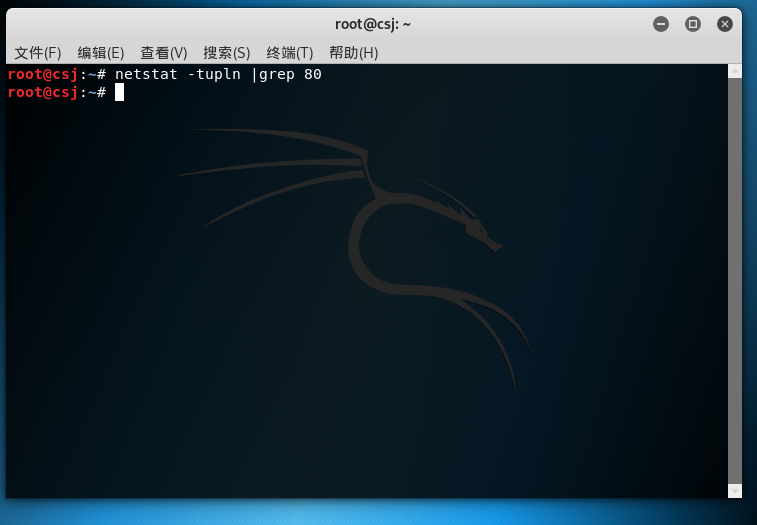Click the scrollbar up arrow
This screenshot has width=757, height=525.
tap(735, 71)
